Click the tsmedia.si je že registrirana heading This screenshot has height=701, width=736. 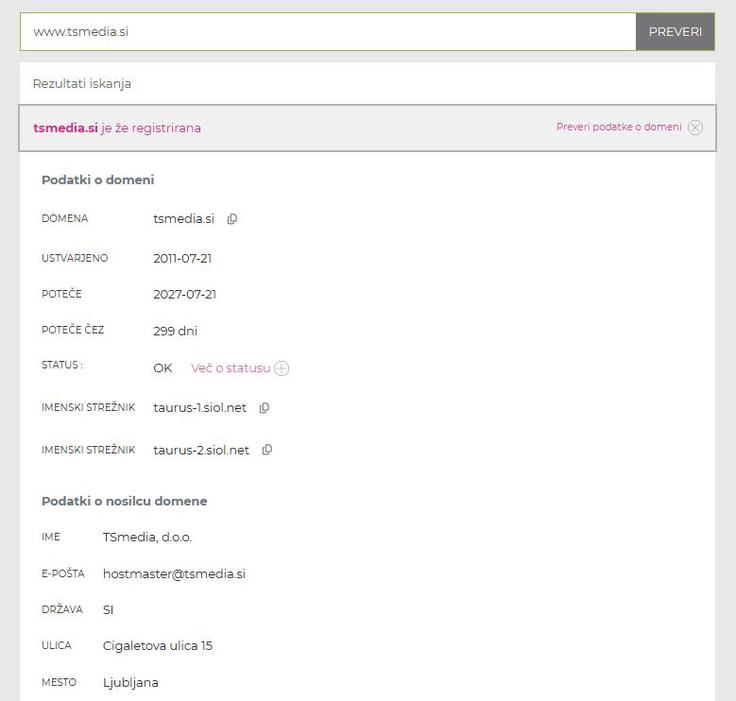[x=117, y=128]
